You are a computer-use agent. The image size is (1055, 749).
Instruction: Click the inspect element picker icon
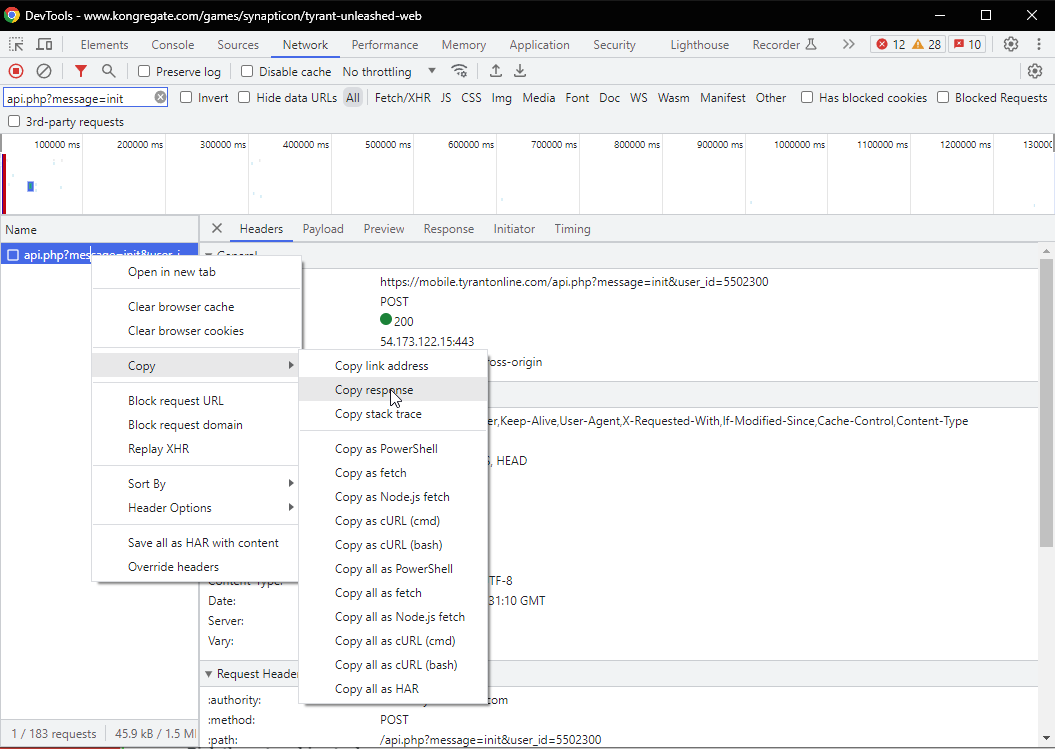point(16,45)
